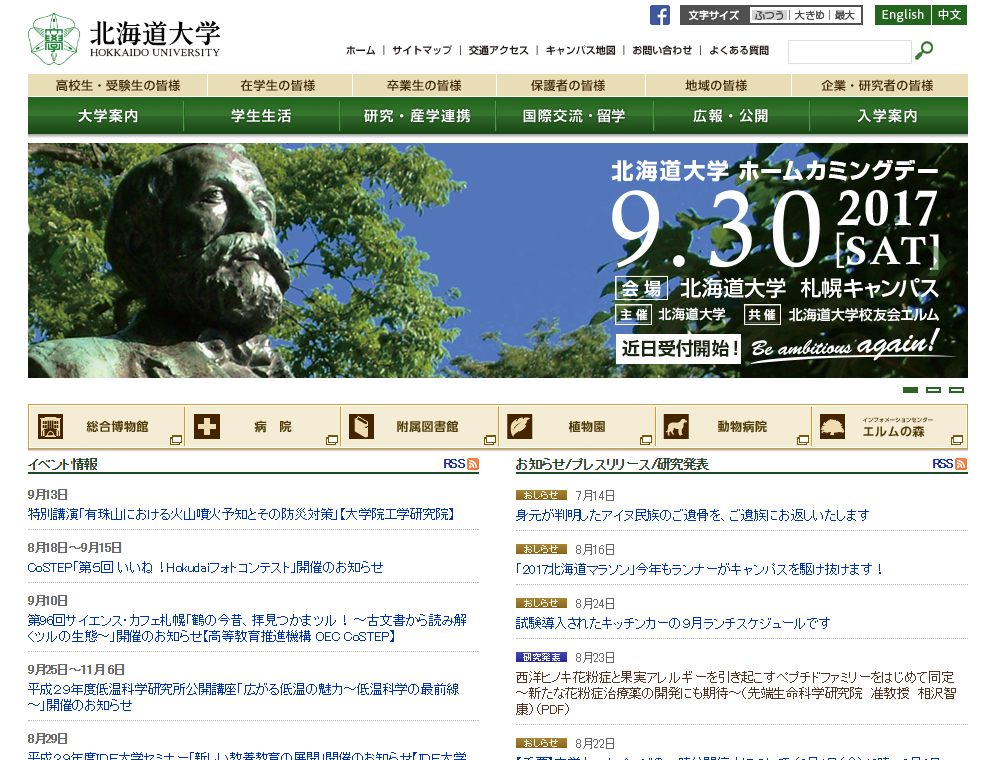Open the CoSTEP Hokudaiフォトコンテスト event link
This screenshot has width=996, height=760.
[x=206, y=567]
